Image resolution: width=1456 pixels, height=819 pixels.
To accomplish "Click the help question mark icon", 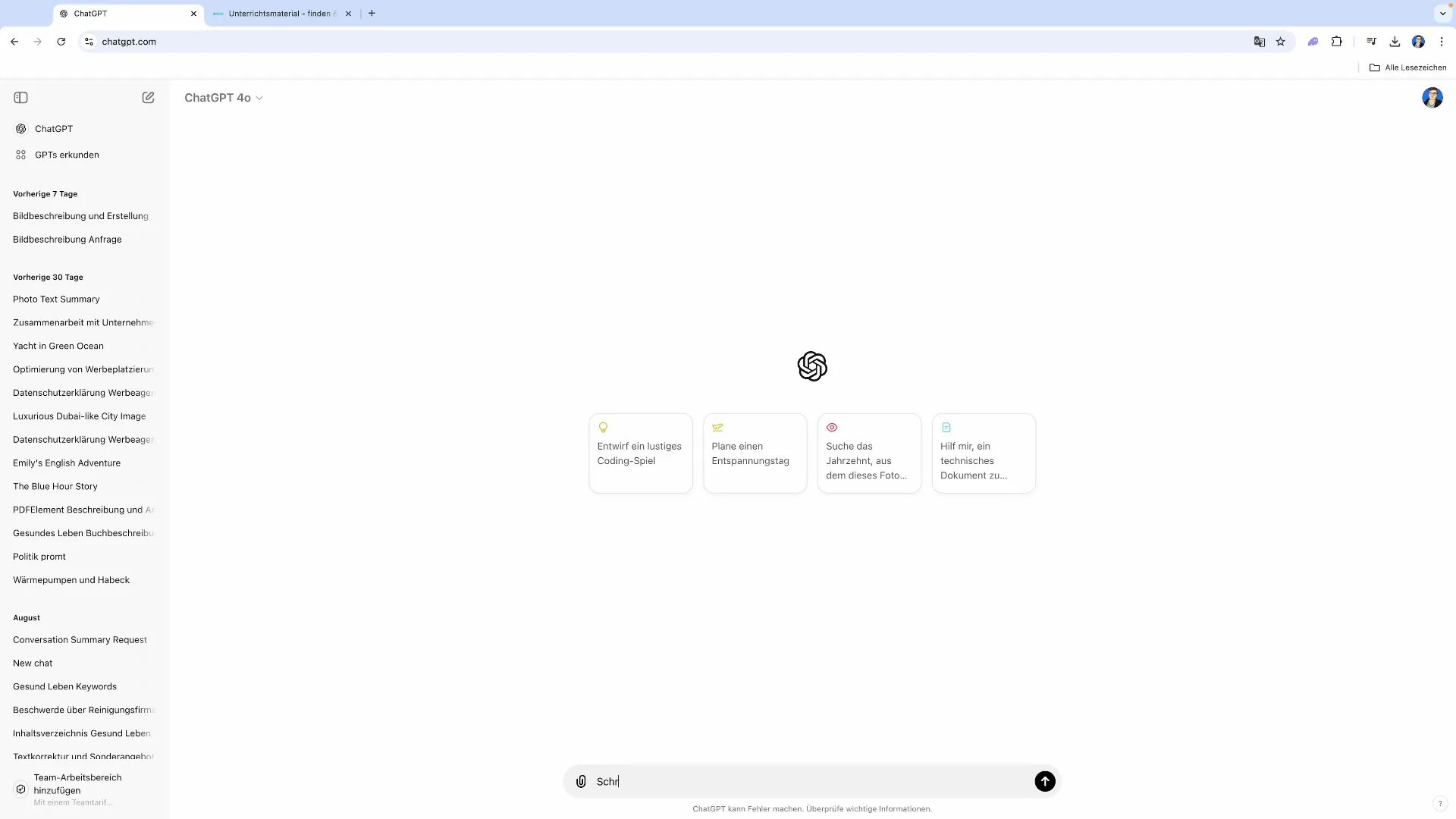I will point(1439,804).
